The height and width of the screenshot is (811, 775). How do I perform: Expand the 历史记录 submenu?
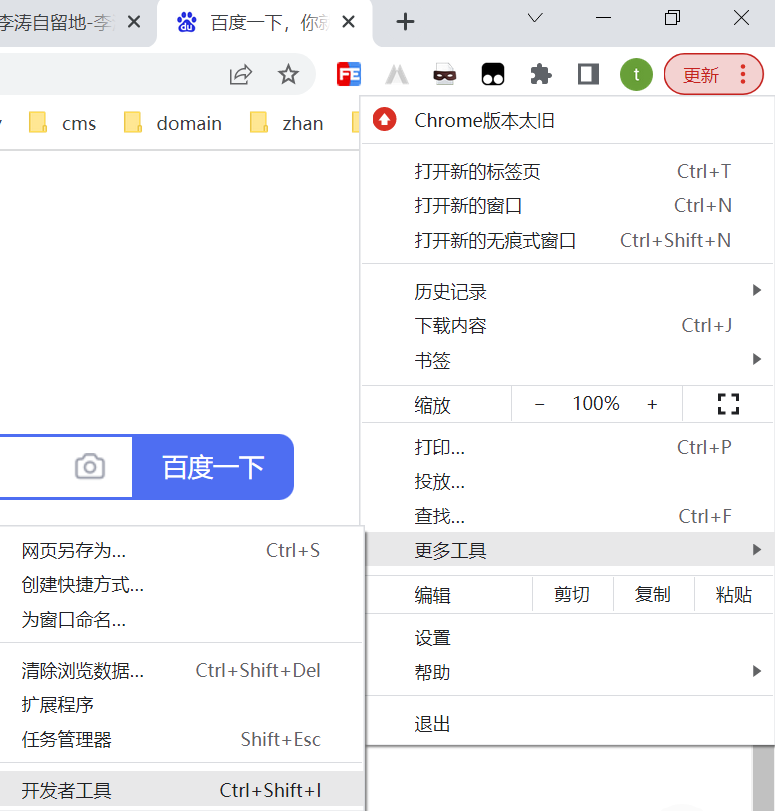click(x=568, y=291)
